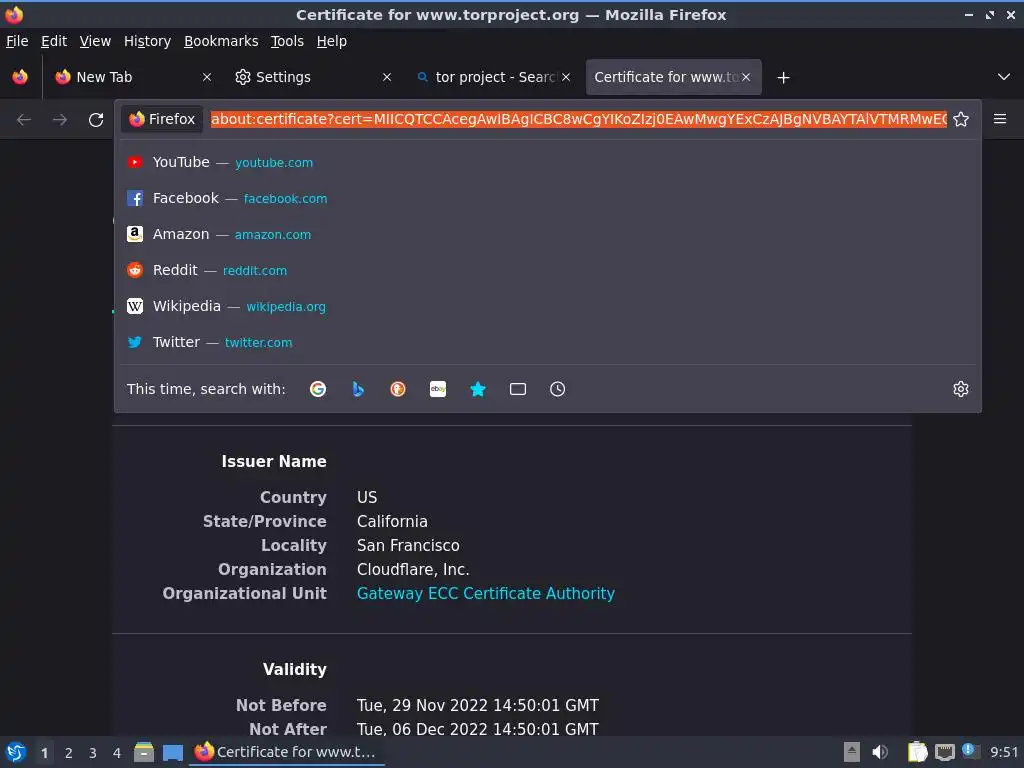Choose the Twitter suggestion
This screenshot has width=1024, height=768.
point(548,342)
